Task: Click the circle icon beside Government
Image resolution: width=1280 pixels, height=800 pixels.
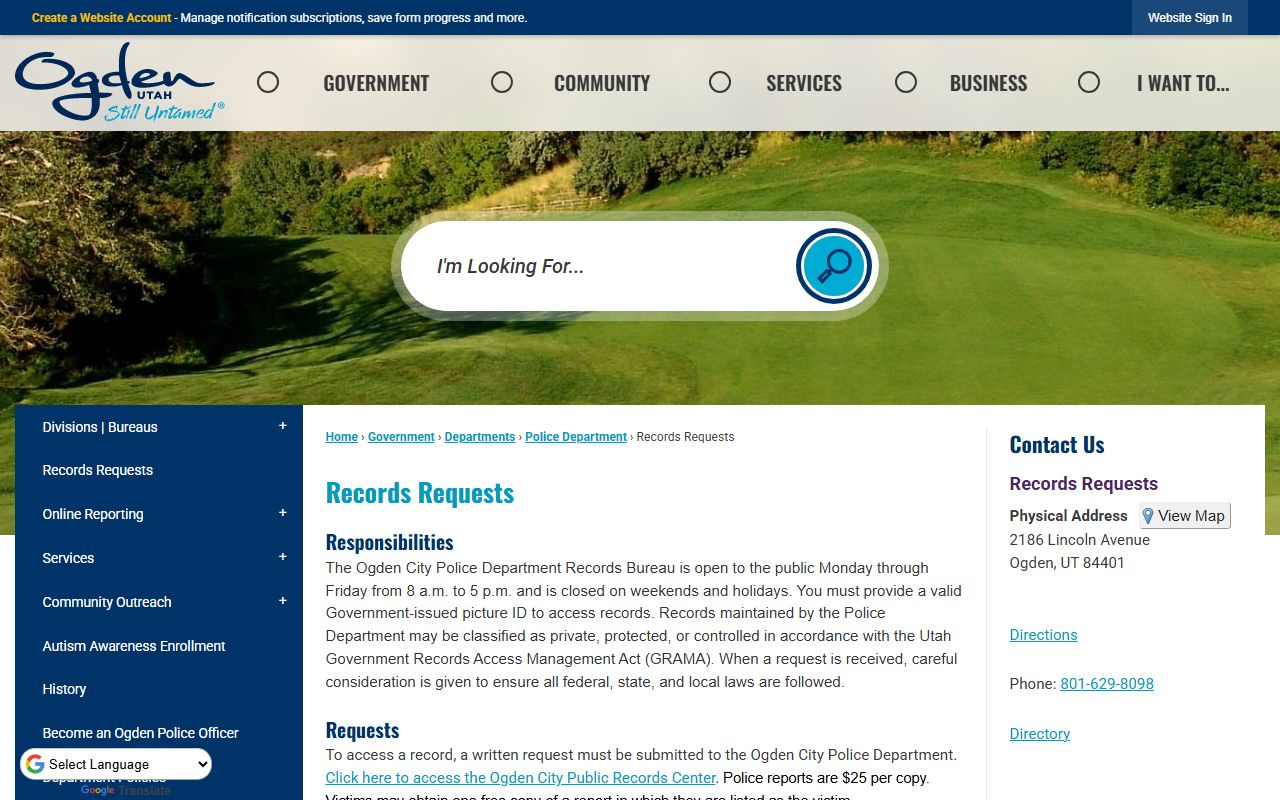Action: pos(268,82)
